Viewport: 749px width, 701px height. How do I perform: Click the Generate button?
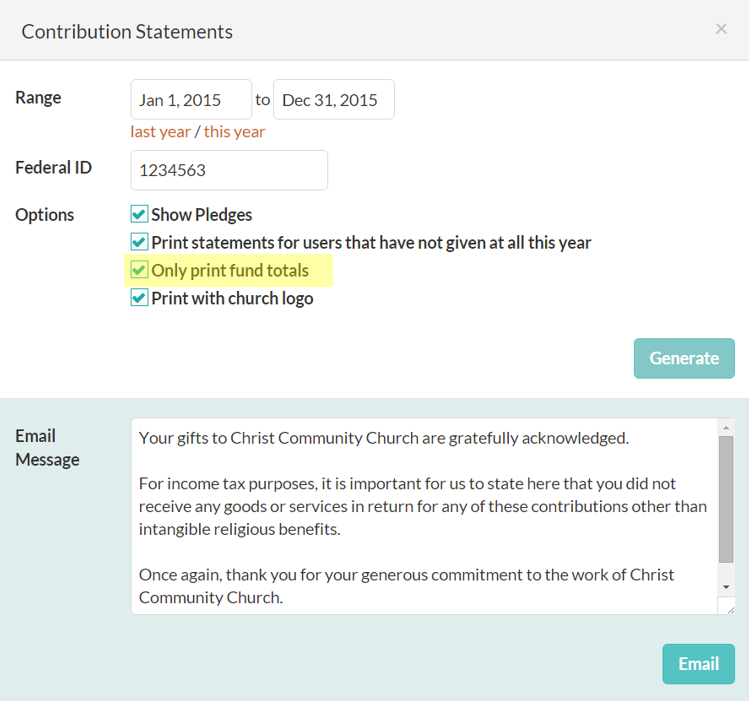pos(684,359)
